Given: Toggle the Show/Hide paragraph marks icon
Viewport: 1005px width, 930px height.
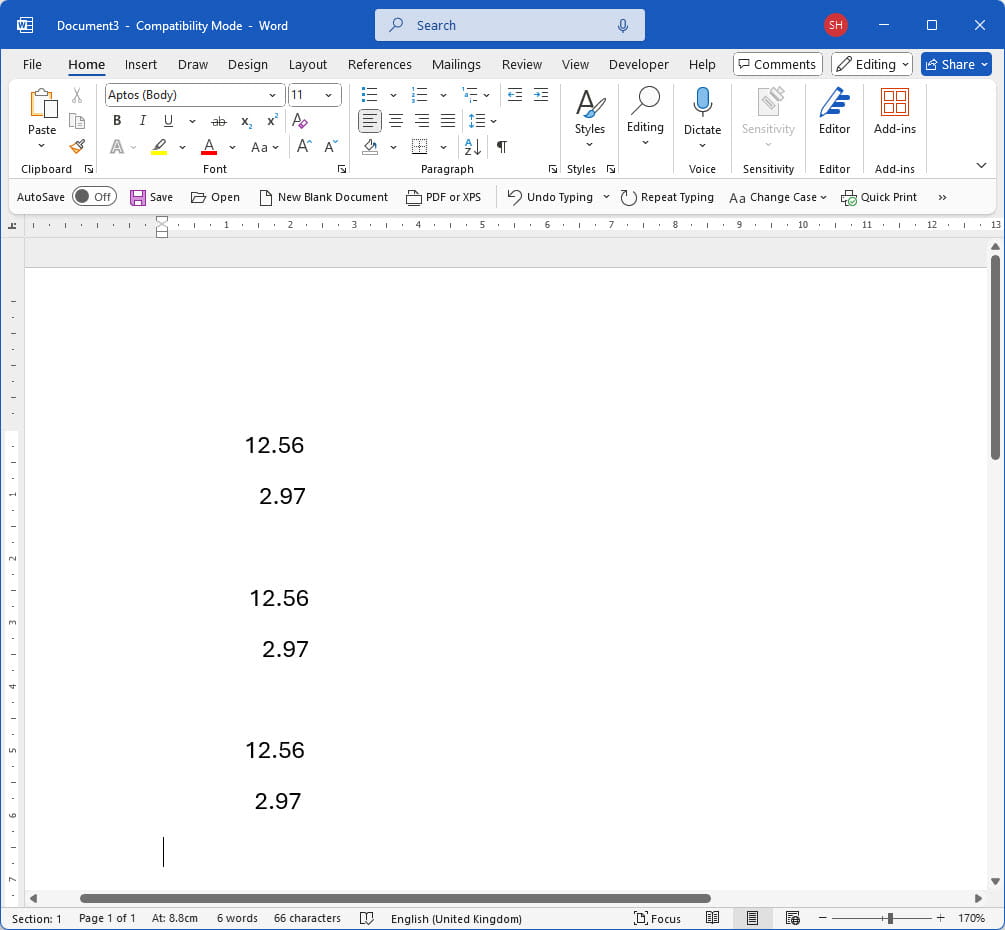Looking at the screenshot, I should (501, 146).
